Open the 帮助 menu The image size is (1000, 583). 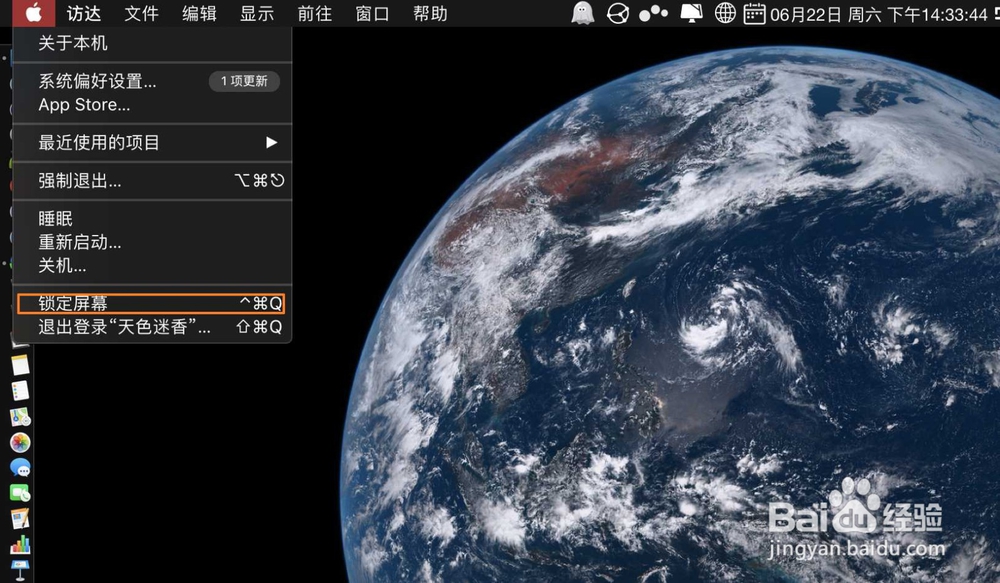(430, 13)
